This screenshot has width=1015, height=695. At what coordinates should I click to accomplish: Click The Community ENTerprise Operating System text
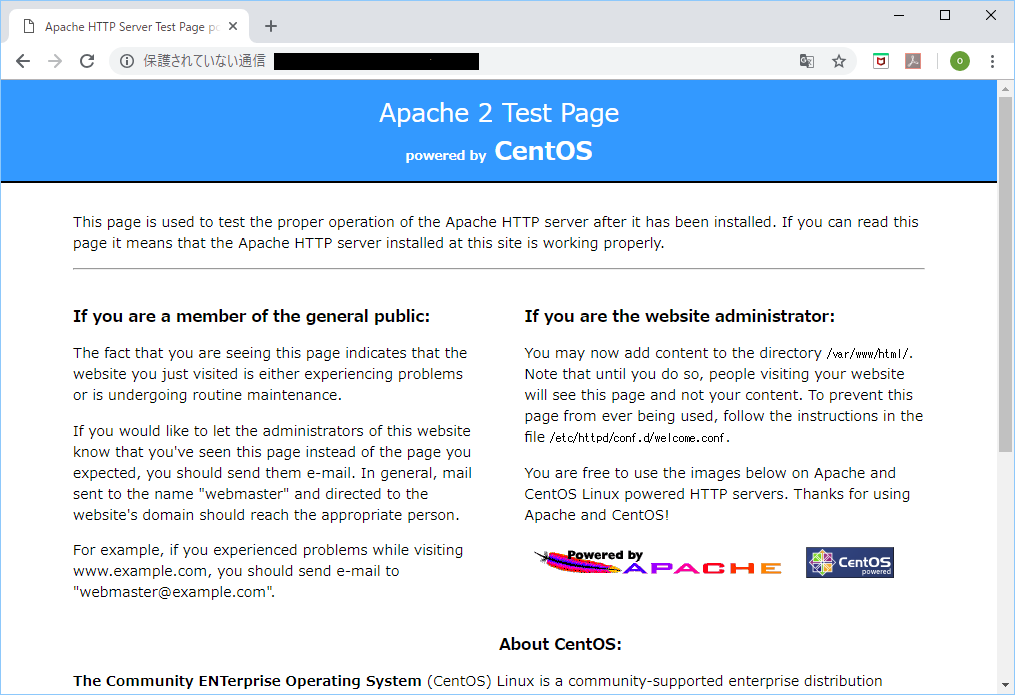pos(247,681)
